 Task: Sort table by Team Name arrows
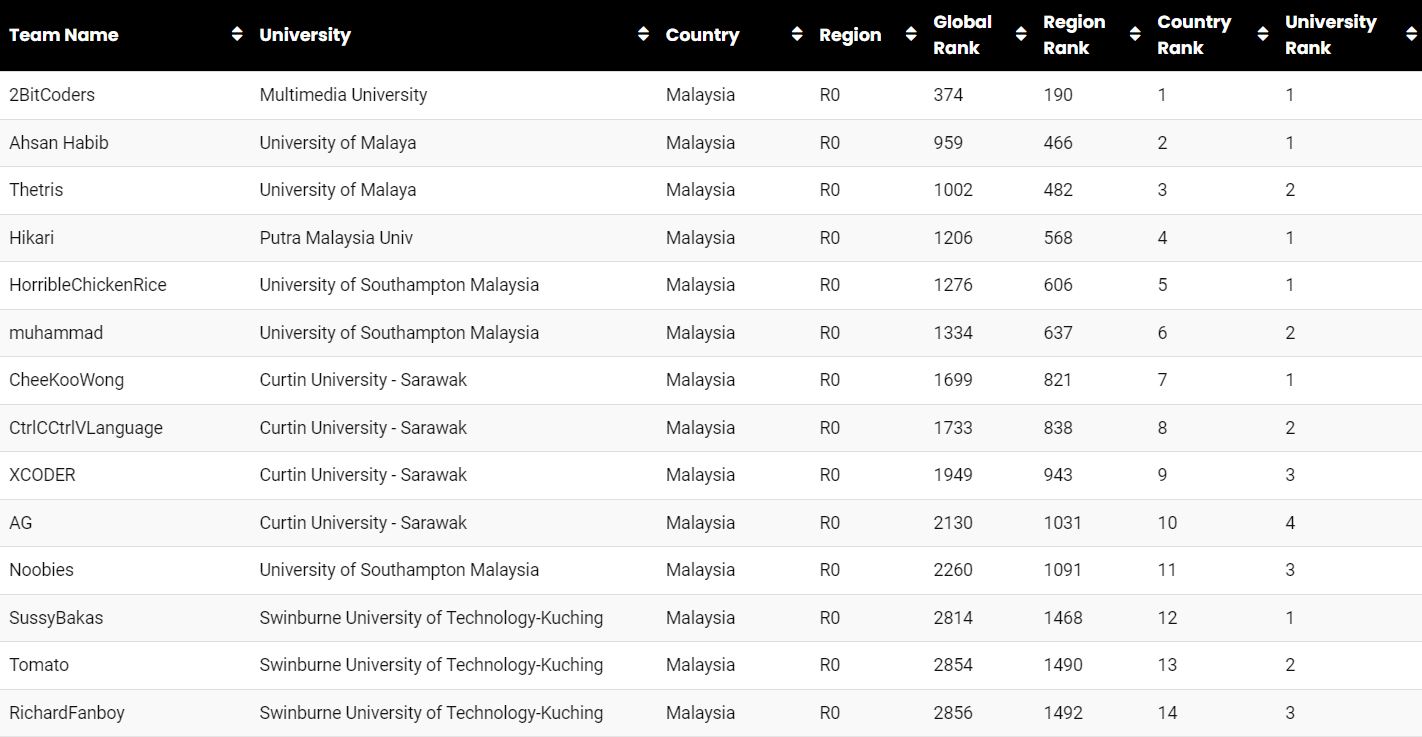pos(237,35)
